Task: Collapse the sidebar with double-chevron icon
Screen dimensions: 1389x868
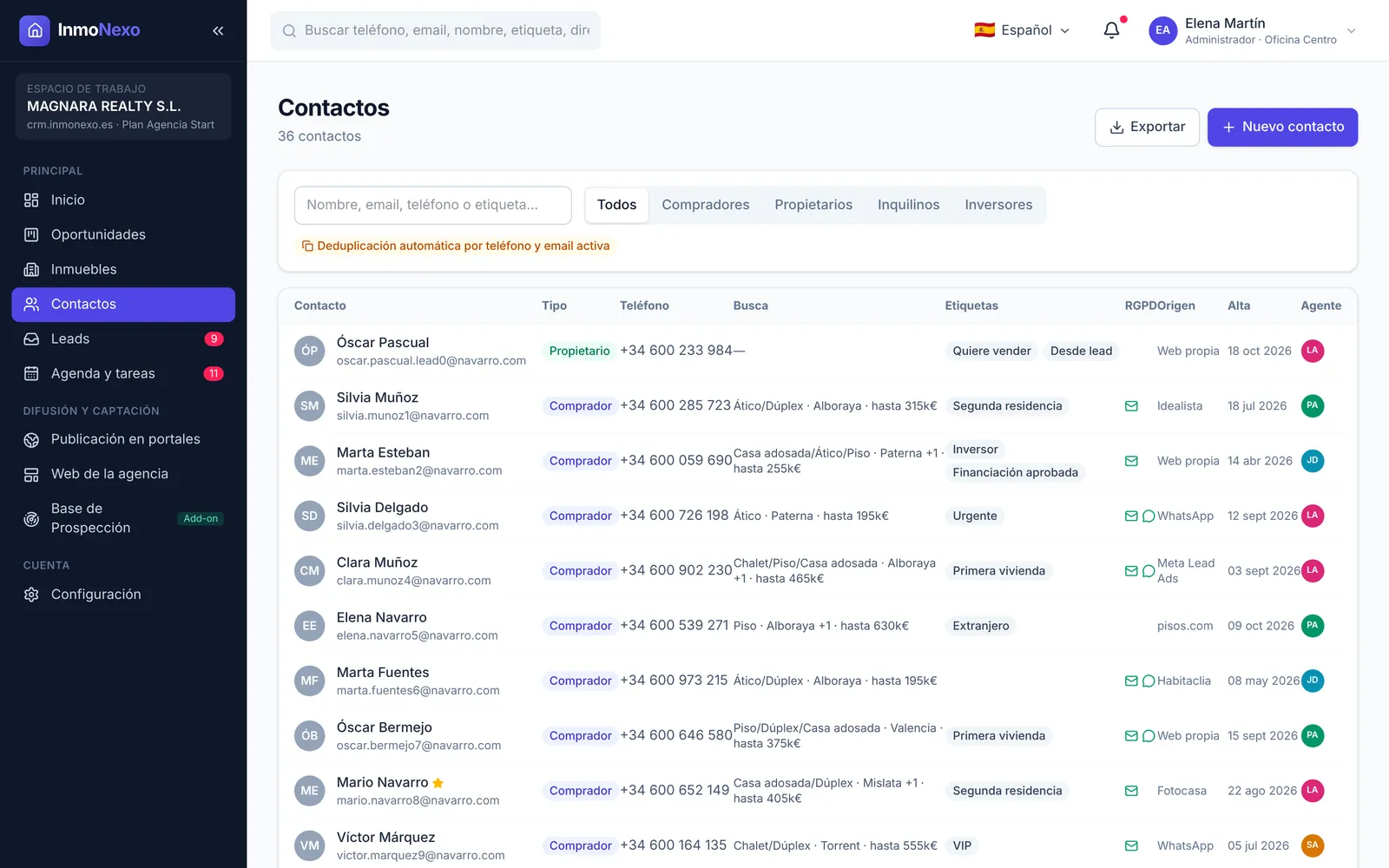Action: coord(218,30)
